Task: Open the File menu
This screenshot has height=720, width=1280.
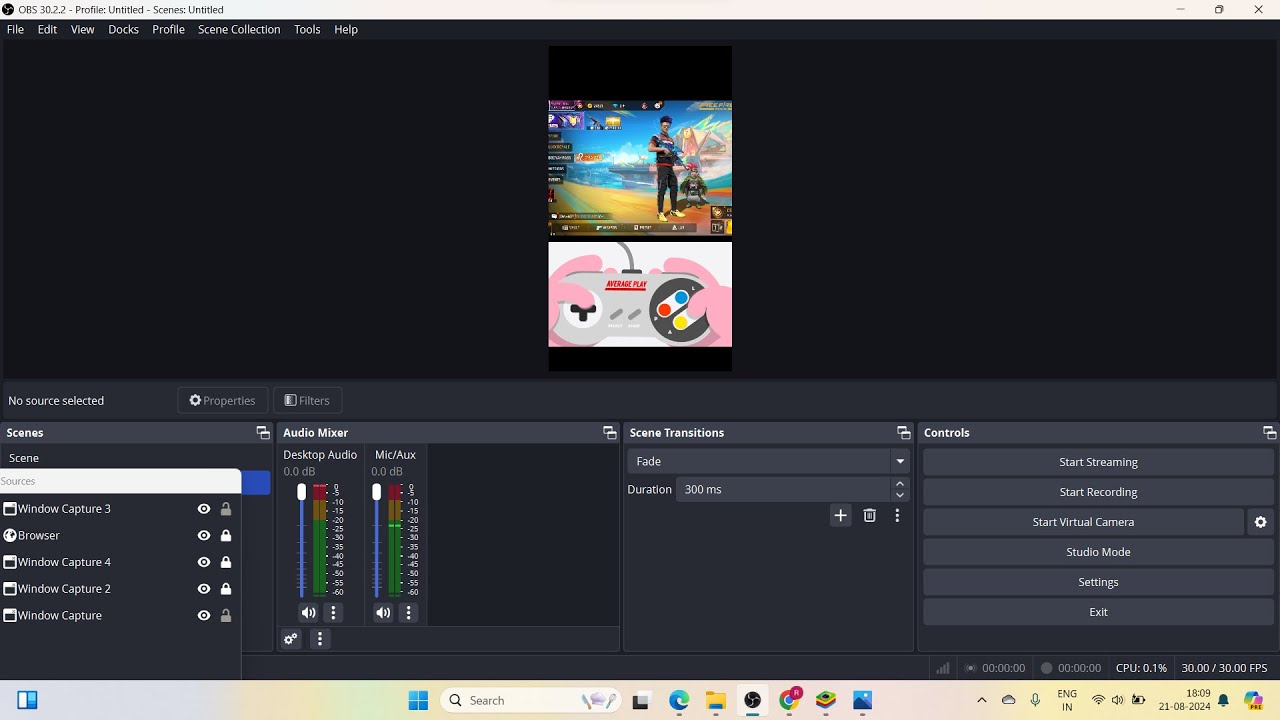Action: point(15,30)
